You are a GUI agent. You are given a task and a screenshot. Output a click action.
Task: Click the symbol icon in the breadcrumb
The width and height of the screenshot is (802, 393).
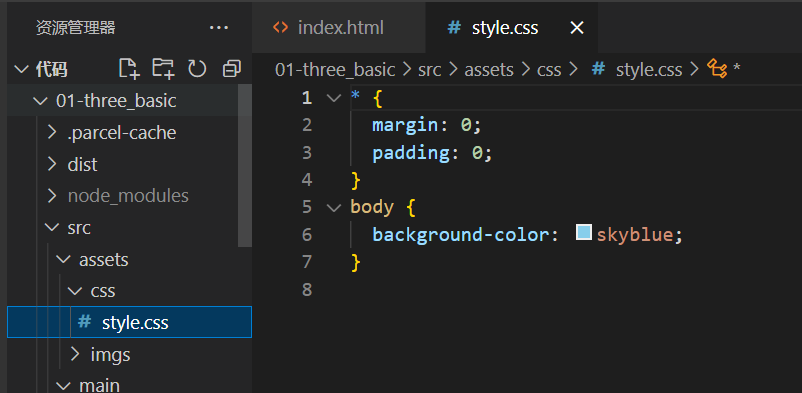click(x=717, y=69)
